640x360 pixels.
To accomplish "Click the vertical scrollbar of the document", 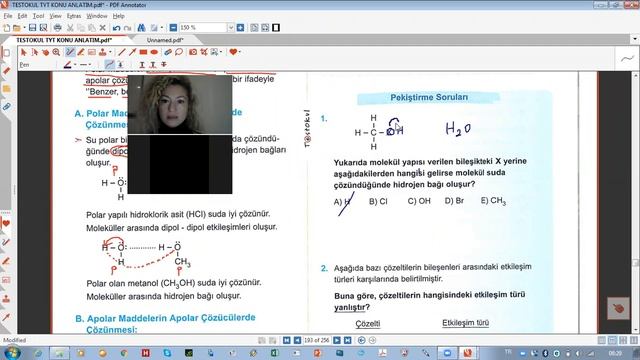I will 636,203.
